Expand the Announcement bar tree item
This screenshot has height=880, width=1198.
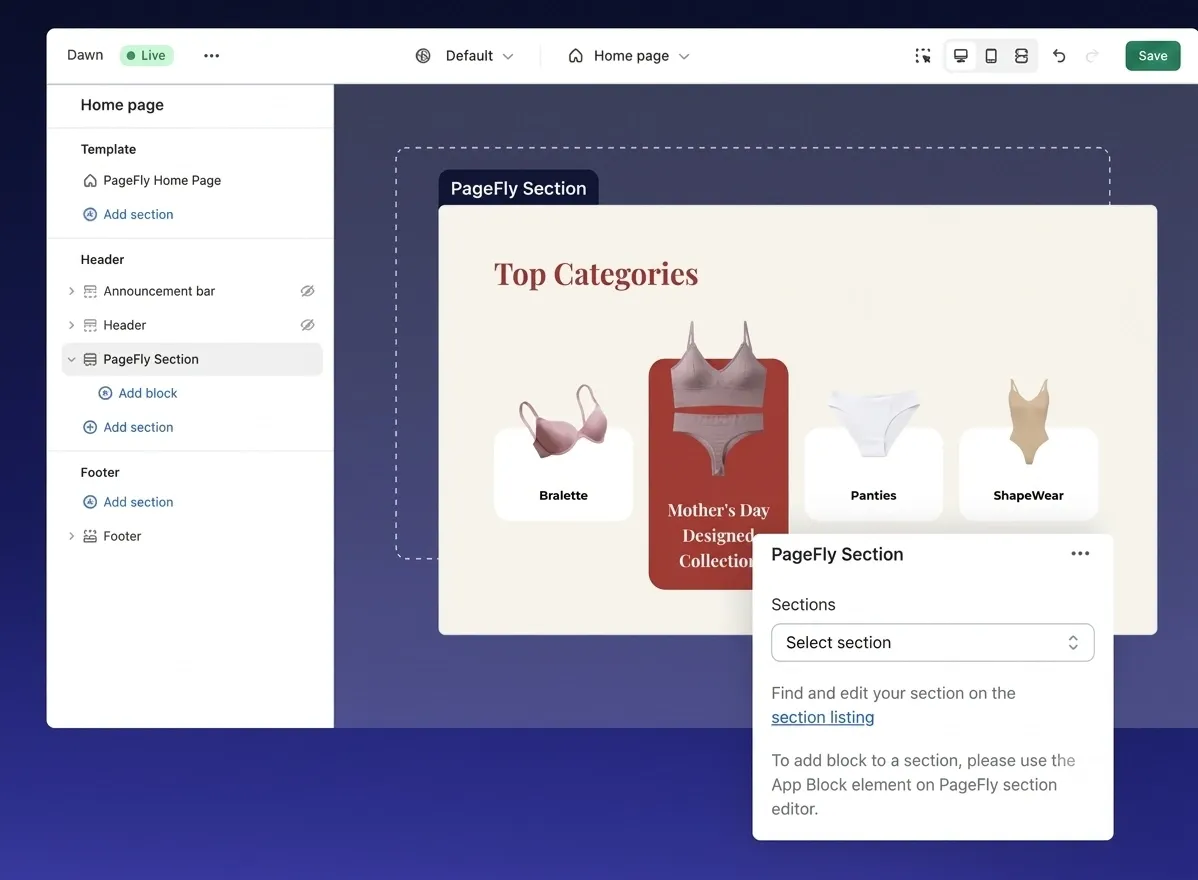pyautogui.click(x=71, y=291)
